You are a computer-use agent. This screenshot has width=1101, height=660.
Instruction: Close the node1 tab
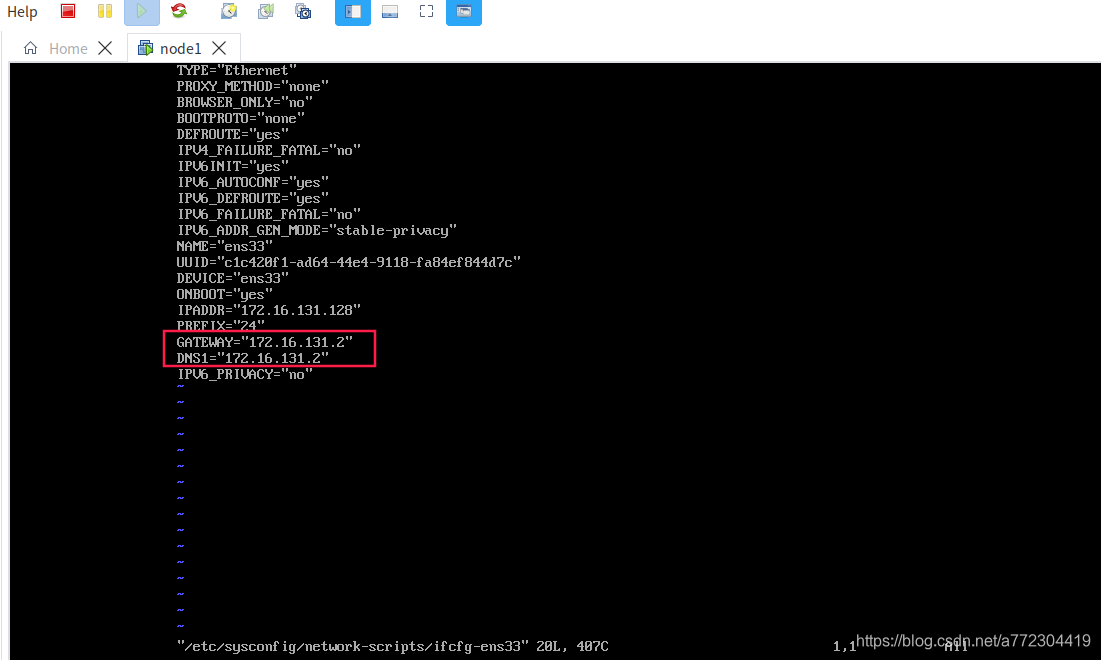[219, 47]
